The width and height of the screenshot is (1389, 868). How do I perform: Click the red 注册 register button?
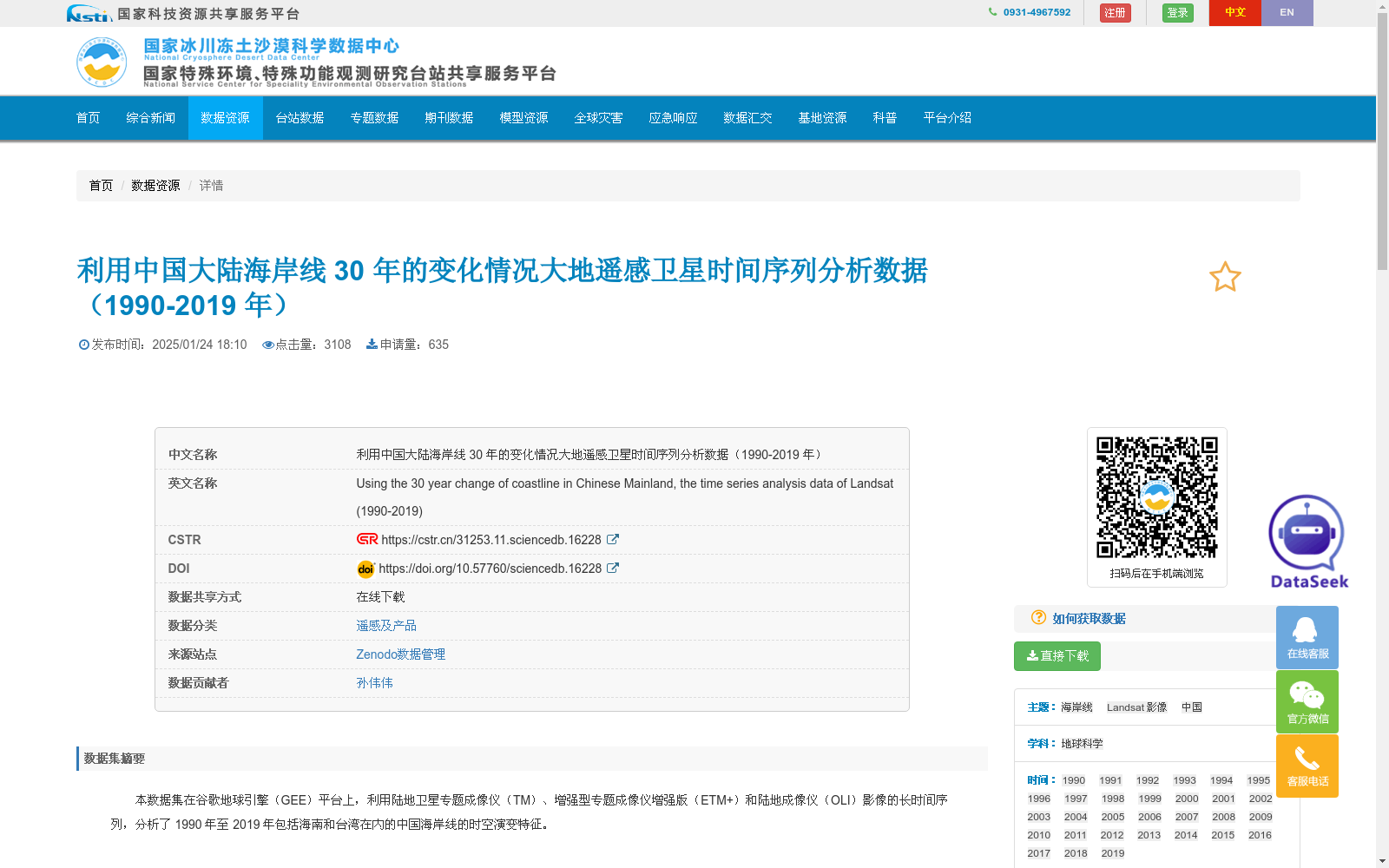[x=1116, y=13]
